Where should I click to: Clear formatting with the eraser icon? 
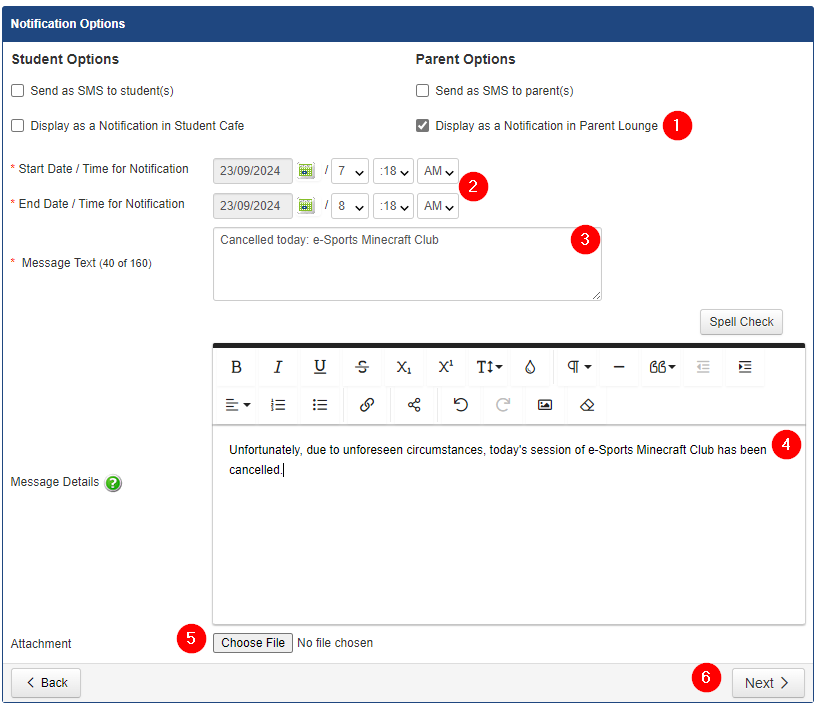587,405
